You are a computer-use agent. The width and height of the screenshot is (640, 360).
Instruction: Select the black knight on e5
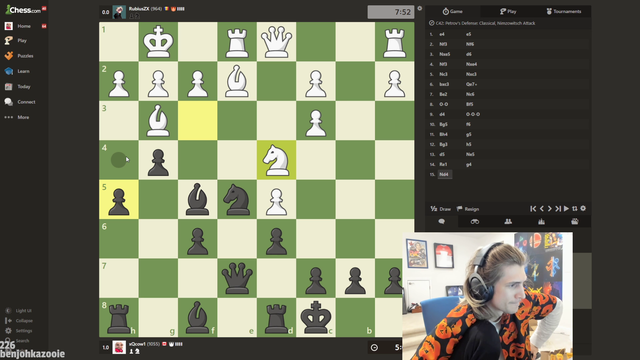click(x=237, y=200)
